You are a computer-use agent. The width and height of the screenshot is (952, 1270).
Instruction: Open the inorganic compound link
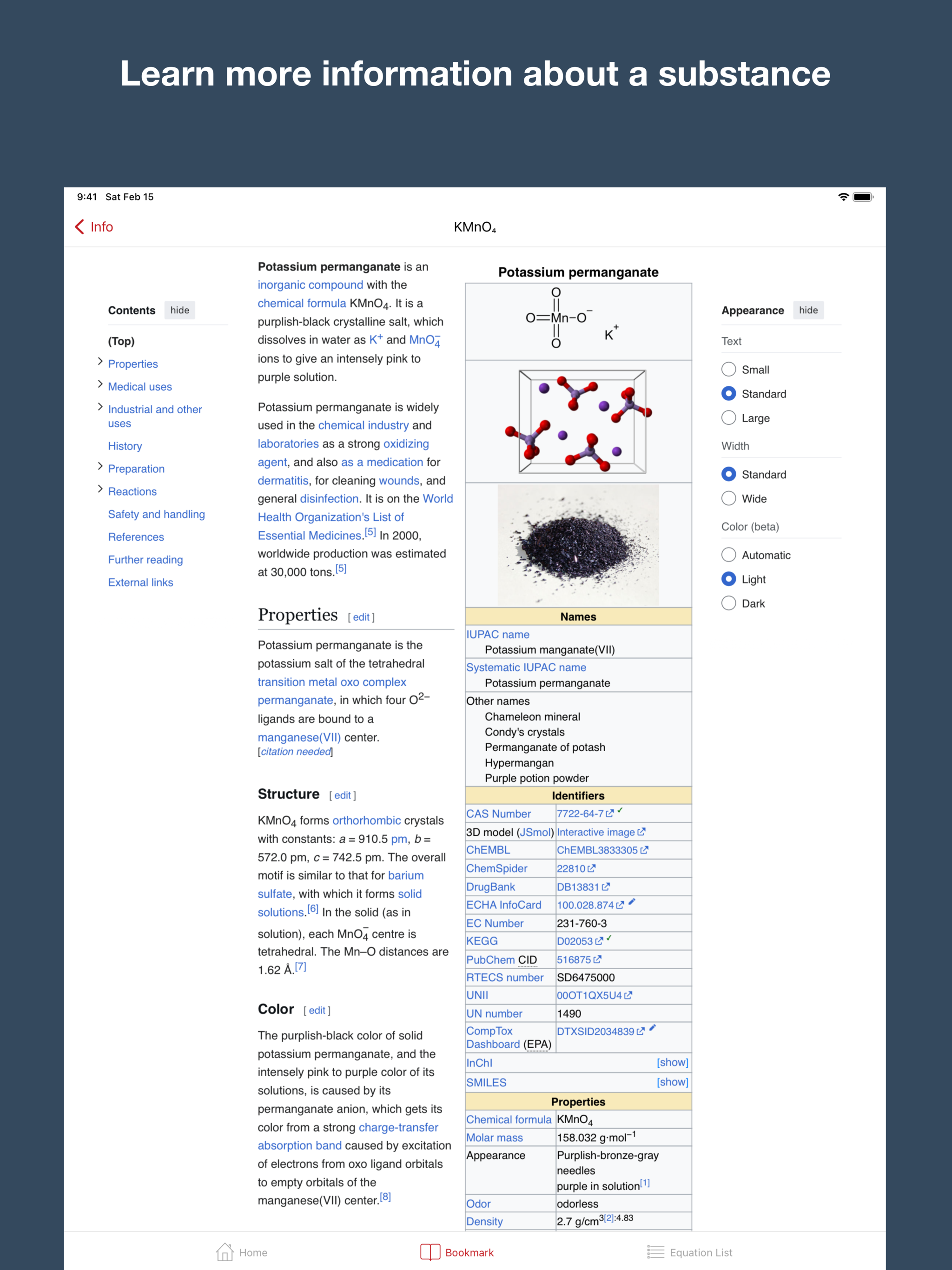pyautogui.click(x=310, y=285)
